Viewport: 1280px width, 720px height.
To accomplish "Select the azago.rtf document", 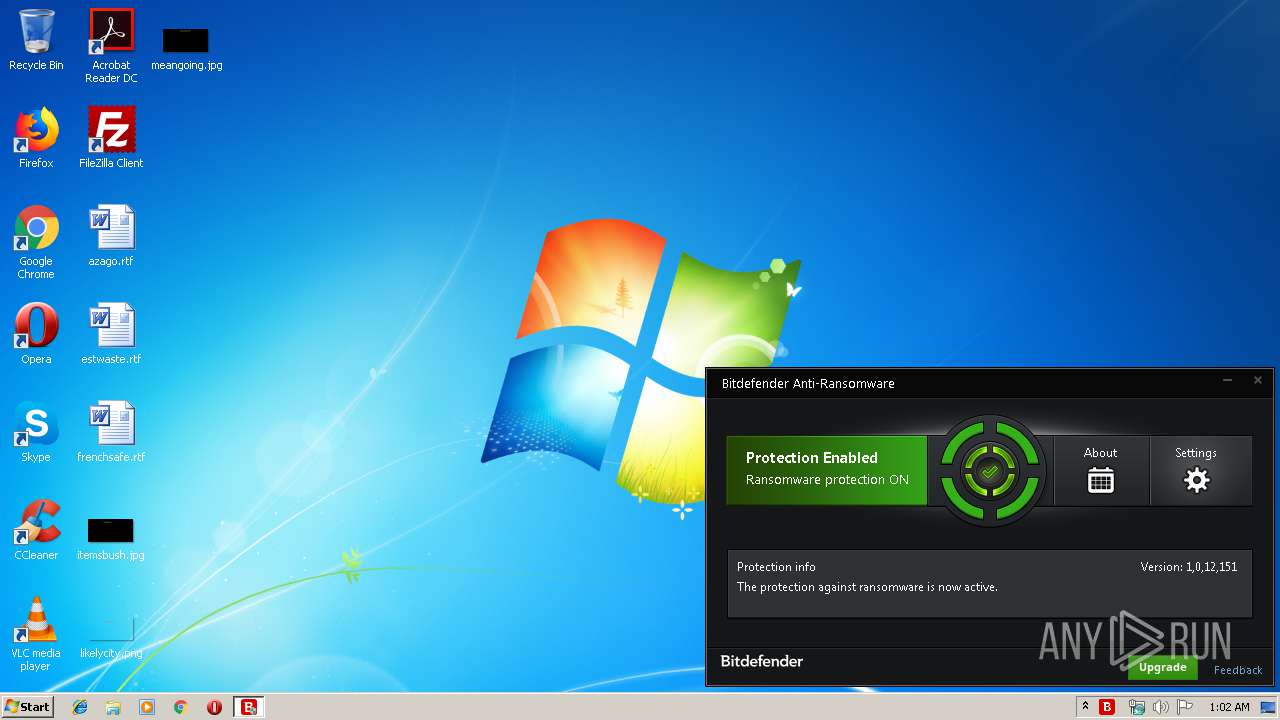I will (111, 236).
